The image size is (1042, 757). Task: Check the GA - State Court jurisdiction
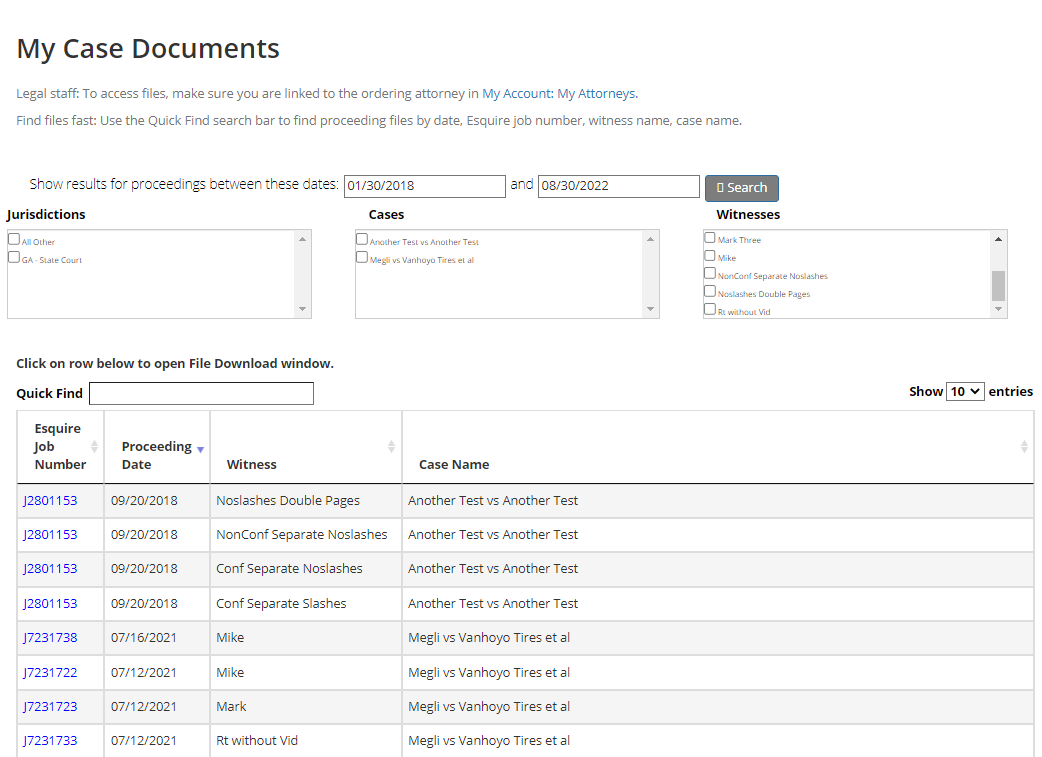(x=14, y=257)
